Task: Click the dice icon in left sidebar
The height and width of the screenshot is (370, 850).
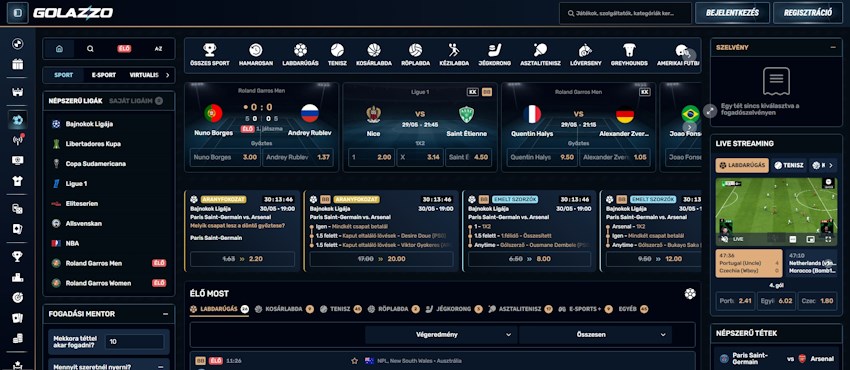Action: (17, 208)
